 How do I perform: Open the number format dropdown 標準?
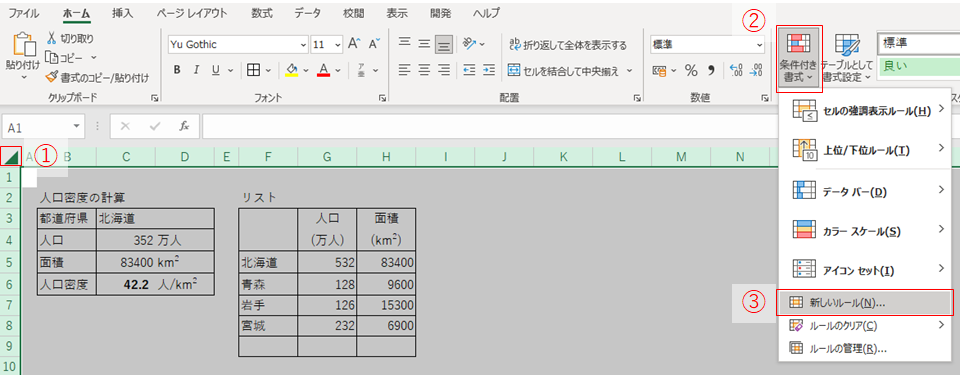(760, 45)
